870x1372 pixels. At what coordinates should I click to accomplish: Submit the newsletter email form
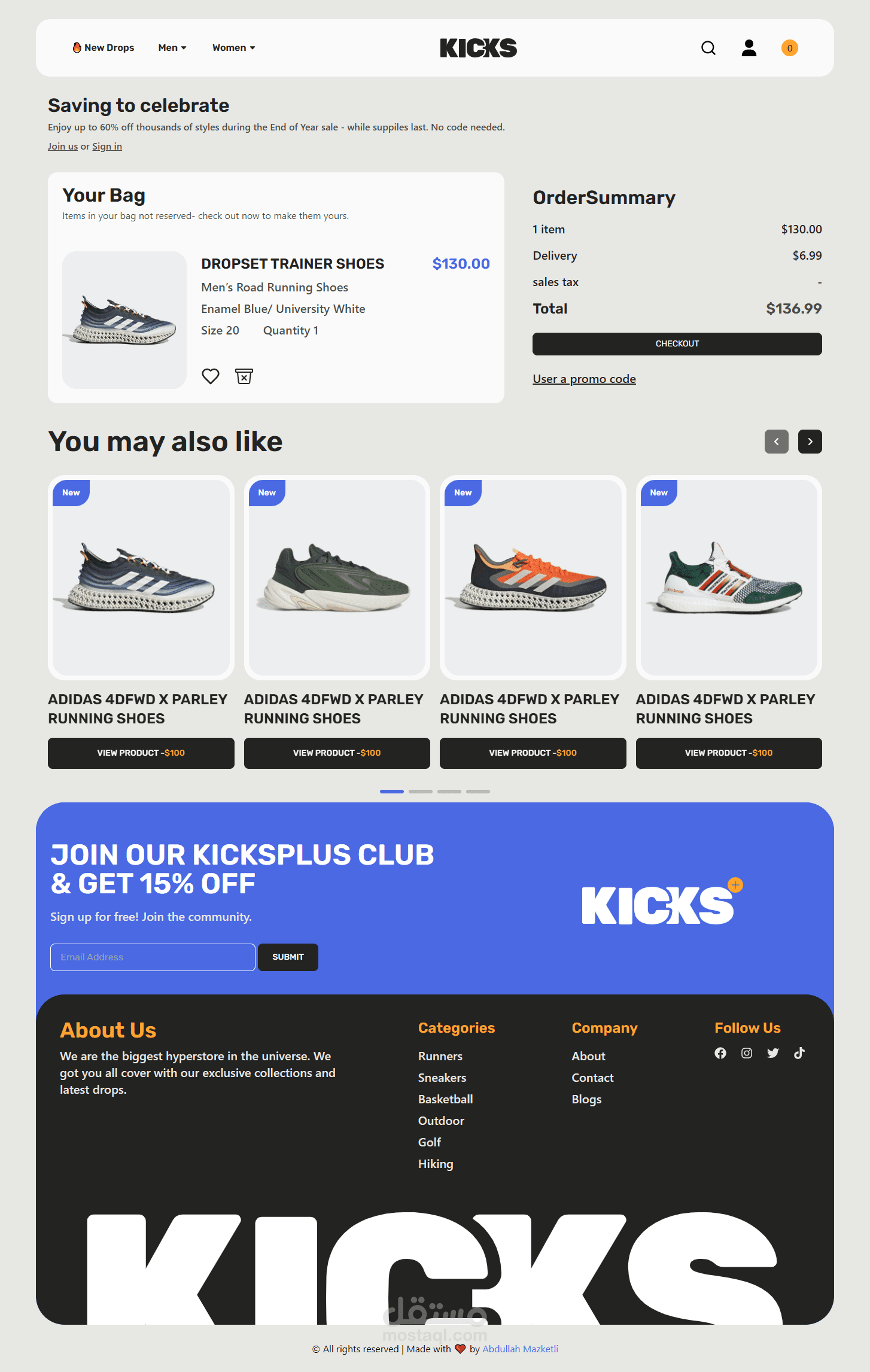click(288, 957)
